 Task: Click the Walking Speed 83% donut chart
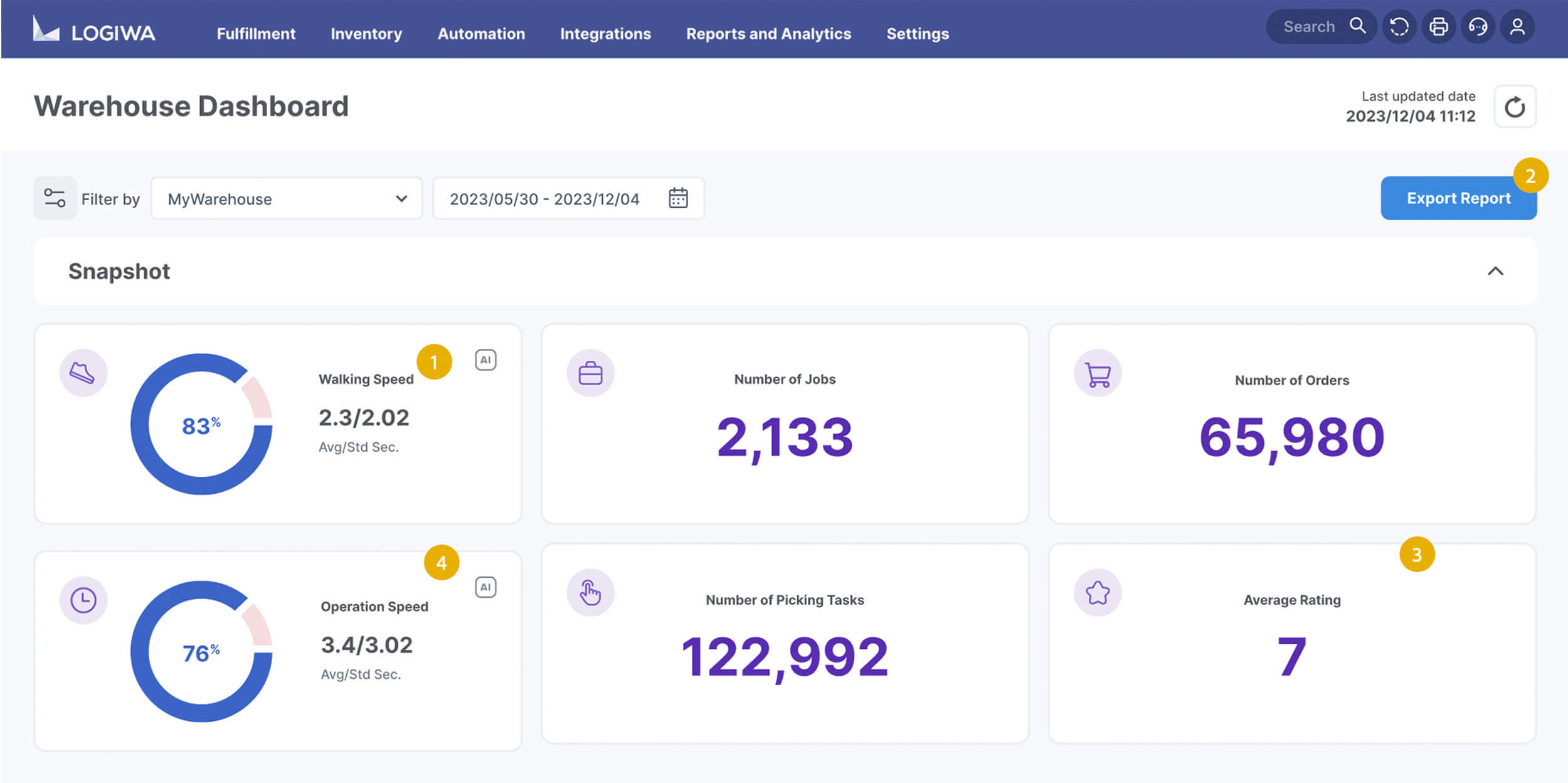[x=201, y=424]
